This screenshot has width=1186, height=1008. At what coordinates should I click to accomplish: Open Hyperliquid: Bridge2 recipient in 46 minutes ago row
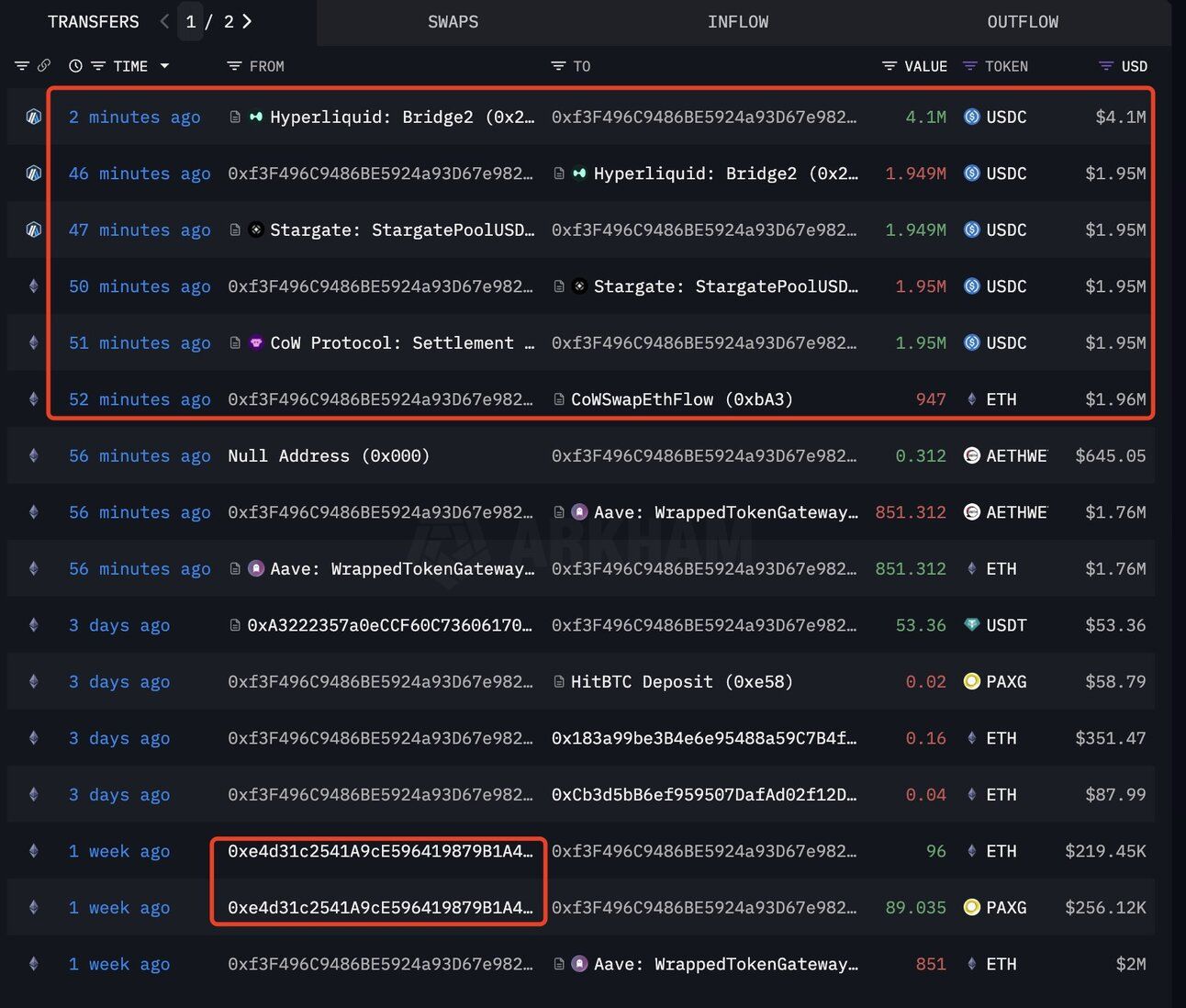coord(726,174)
